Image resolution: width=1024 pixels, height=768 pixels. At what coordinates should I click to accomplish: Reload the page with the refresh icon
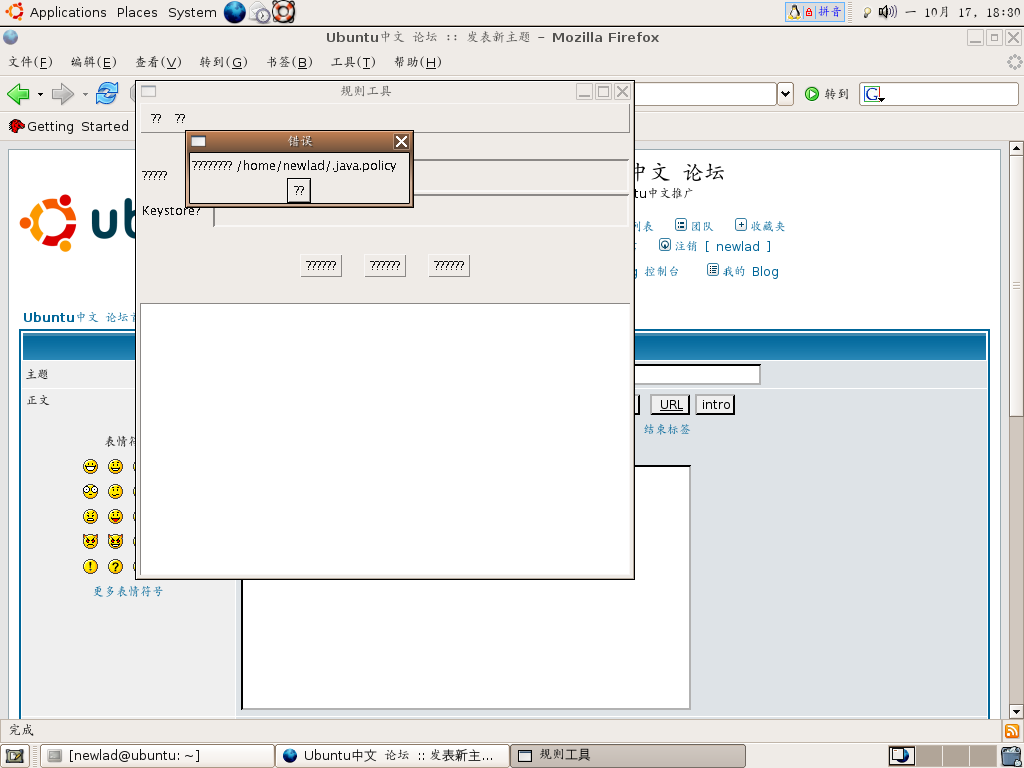pyautogui.click(x=107, y=94)
